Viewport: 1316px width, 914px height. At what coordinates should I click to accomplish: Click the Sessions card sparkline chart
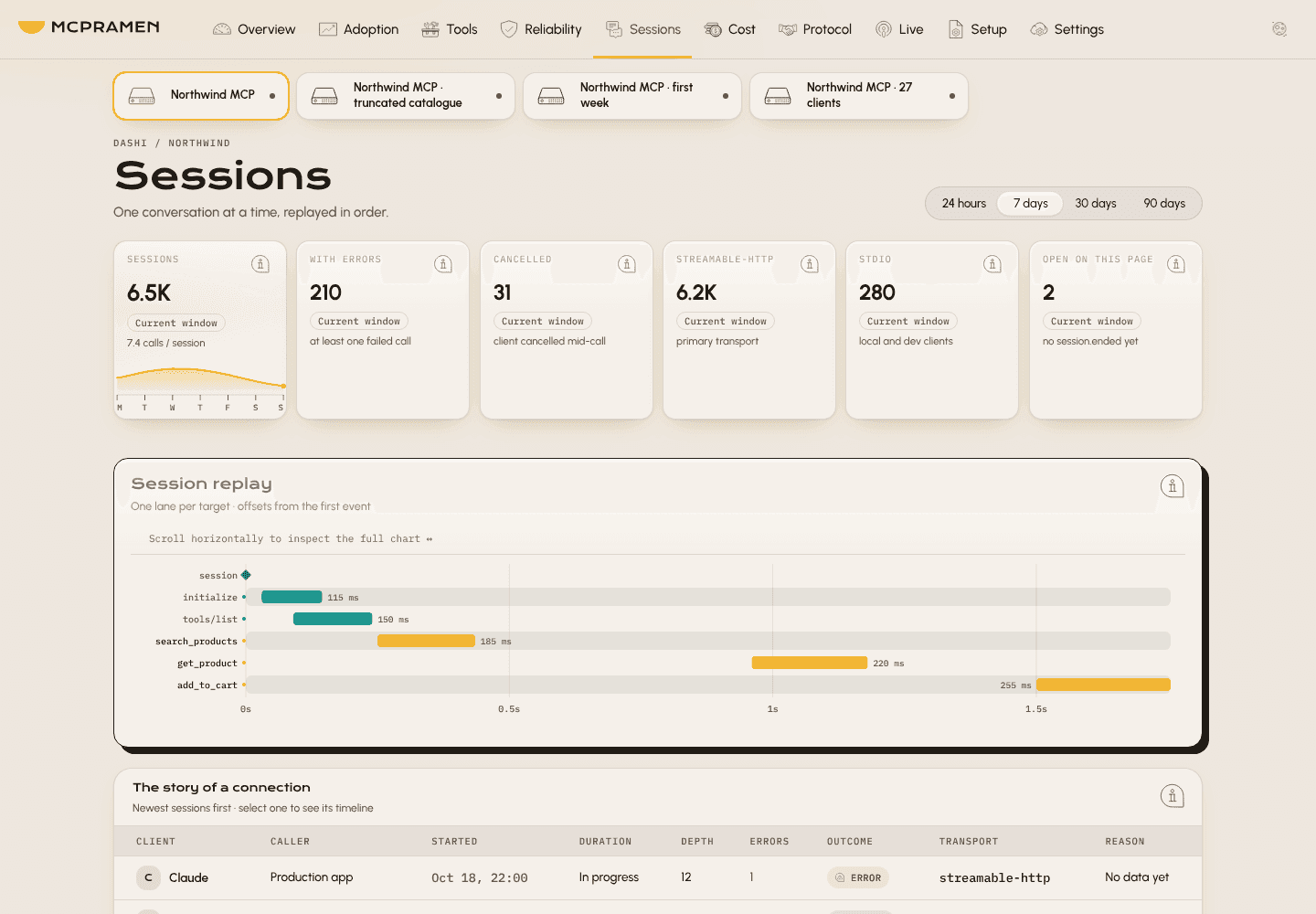pos(200,389)
